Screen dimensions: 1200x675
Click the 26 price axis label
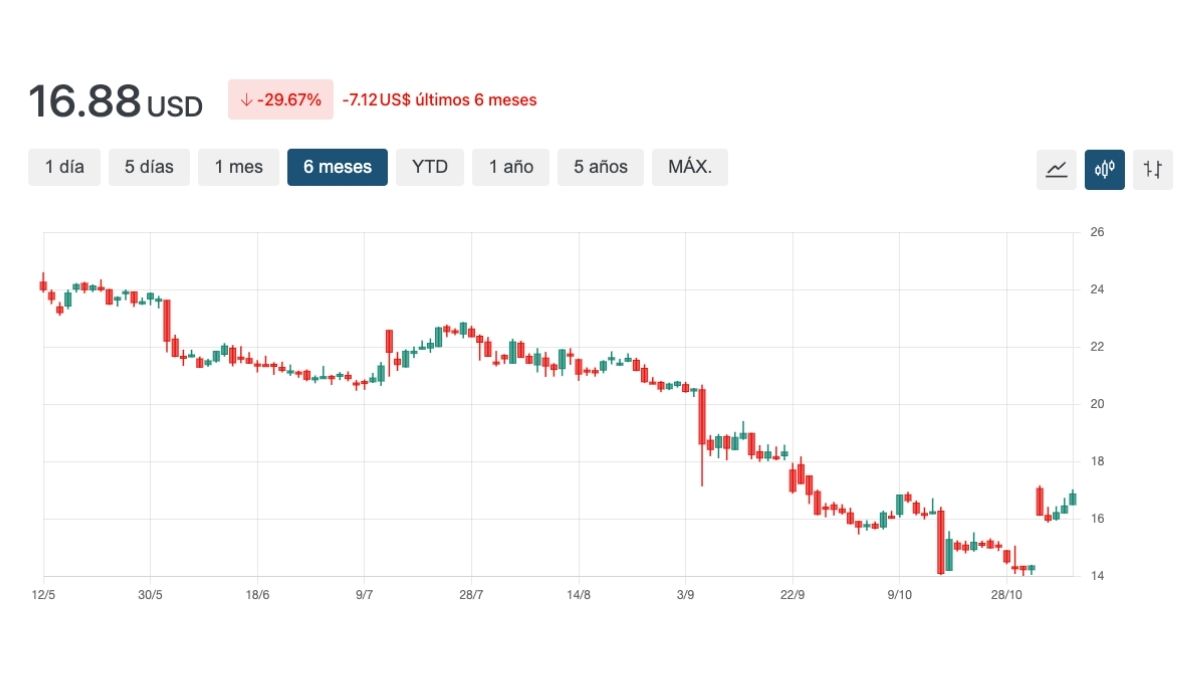[x=1096, y=233]
